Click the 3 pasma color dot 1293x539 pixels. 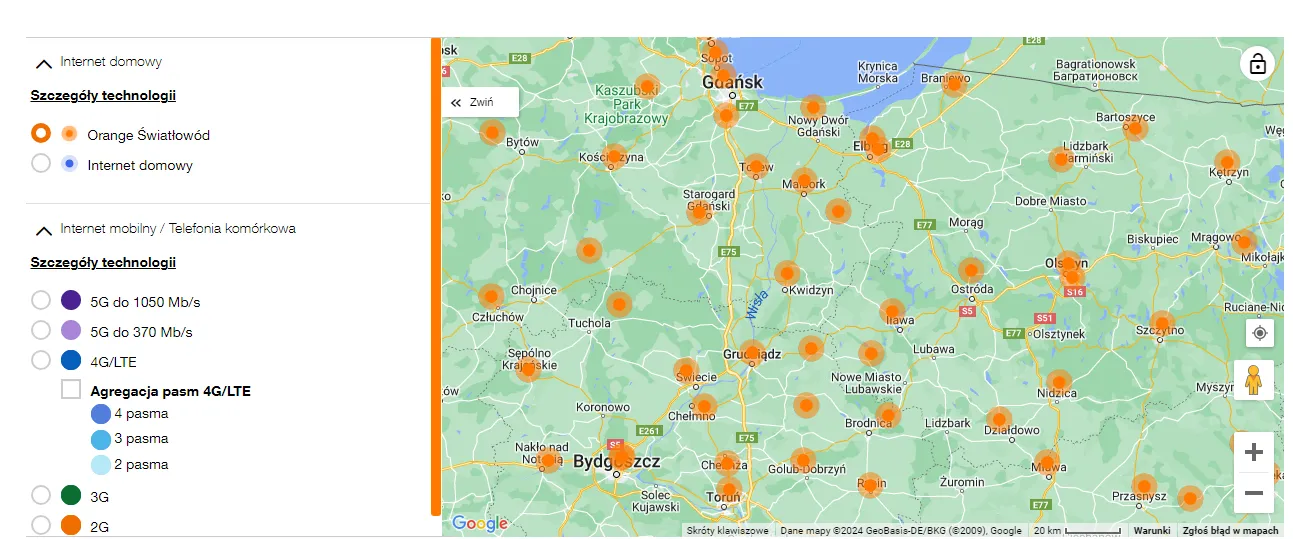tap(101, 439)
